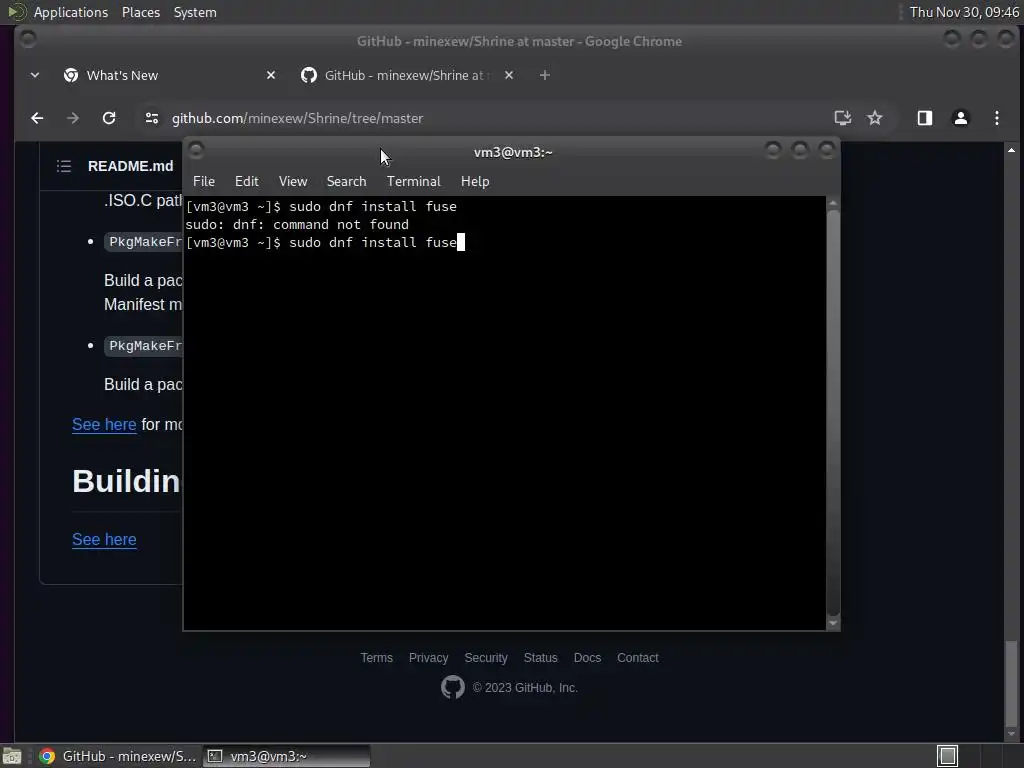Click the terminal scrollbar down arrow

[833, 623]
